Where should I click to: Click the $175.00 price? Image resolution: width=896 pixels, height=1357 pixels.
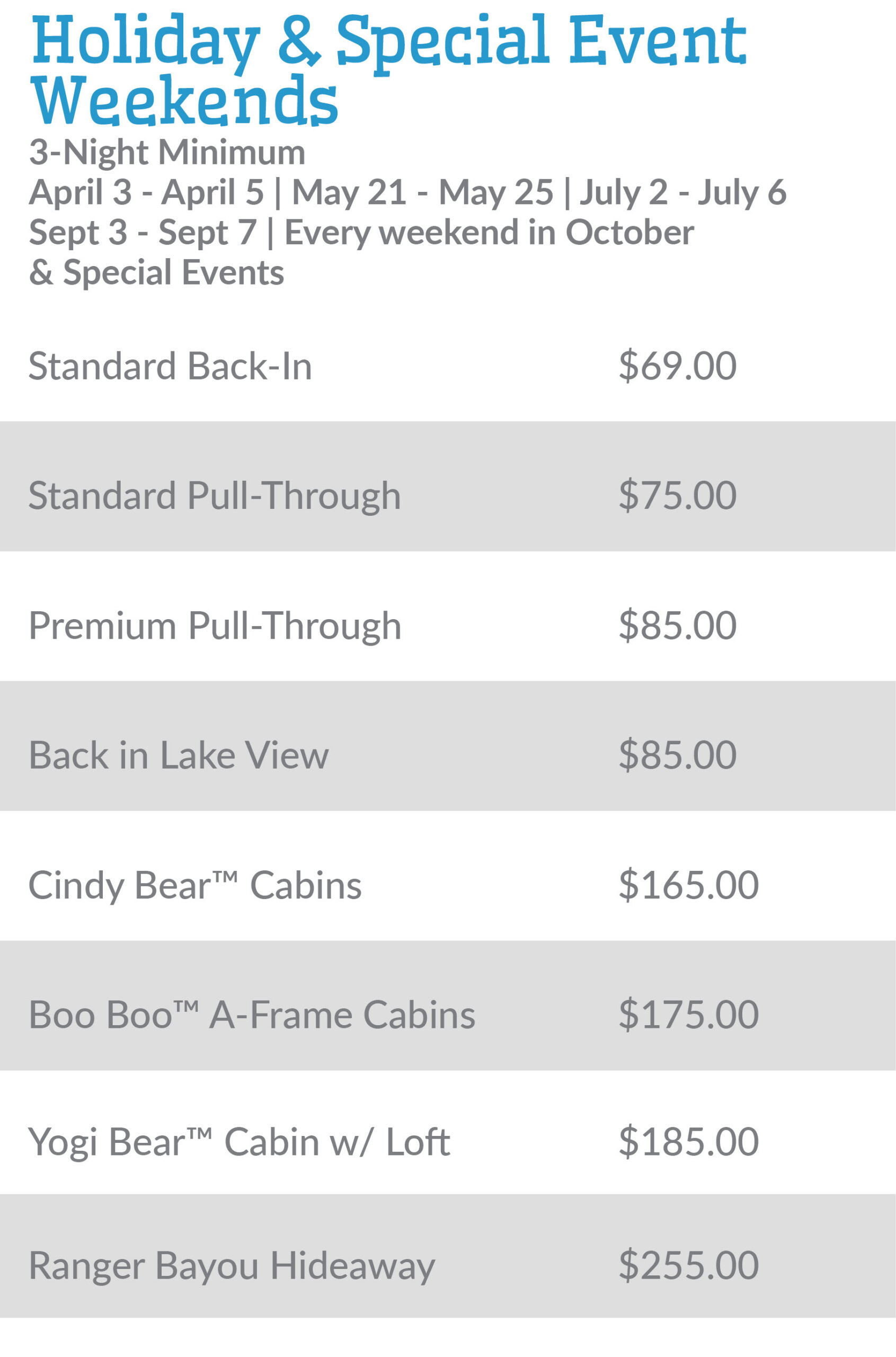[689, 1015]
